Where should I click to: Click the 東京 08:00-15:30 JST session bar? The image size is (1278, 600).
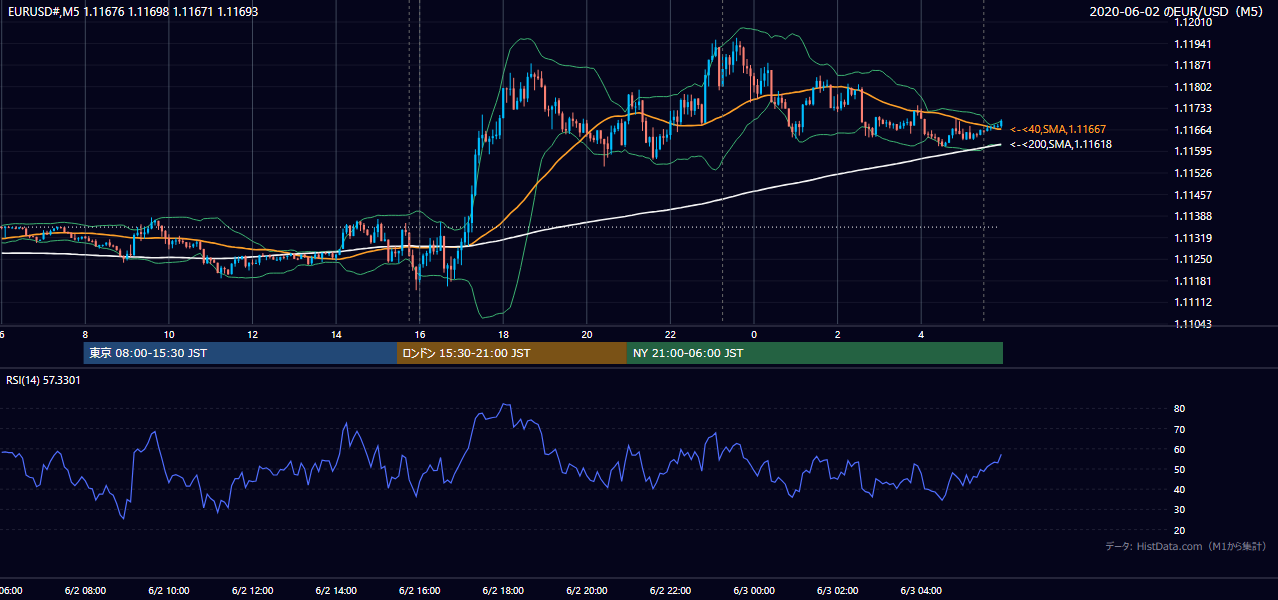(240, 353)
